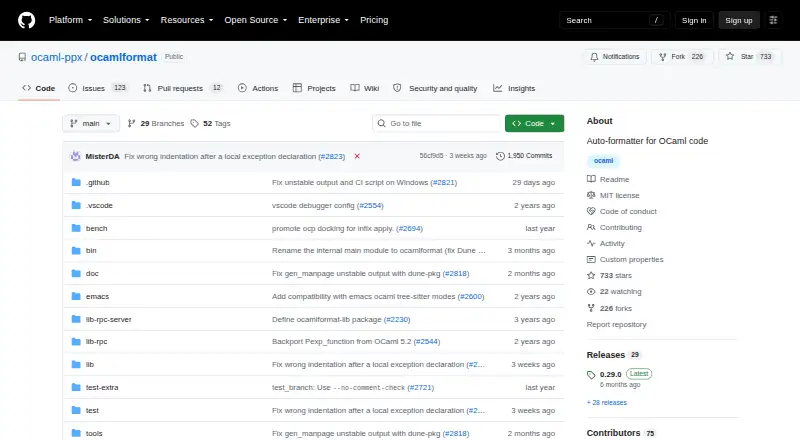Open the + 28 releases link
The height and width of the screenshot is (440, 800).
pyautogui.click(x=607, y=403)
